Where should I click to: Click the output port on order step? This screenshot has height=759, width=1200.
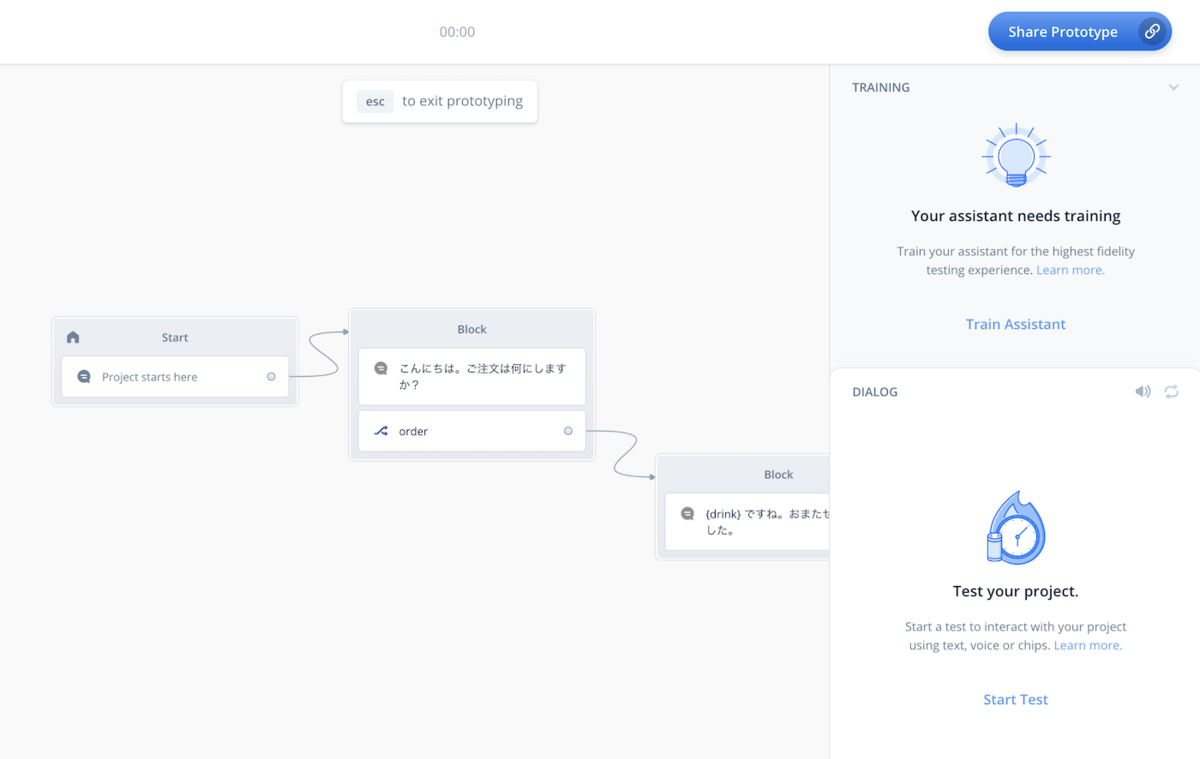pos(568,431)
